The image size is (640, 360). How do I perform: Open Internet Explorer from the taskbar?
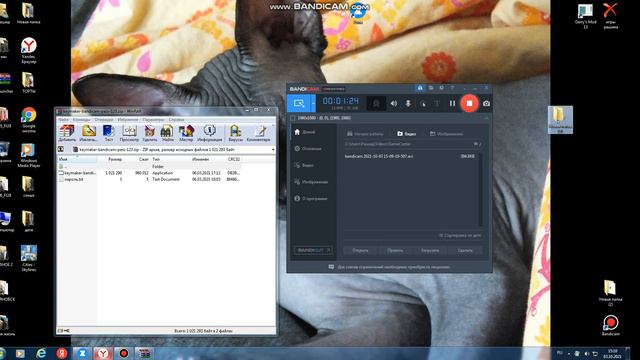pos(41,353)
